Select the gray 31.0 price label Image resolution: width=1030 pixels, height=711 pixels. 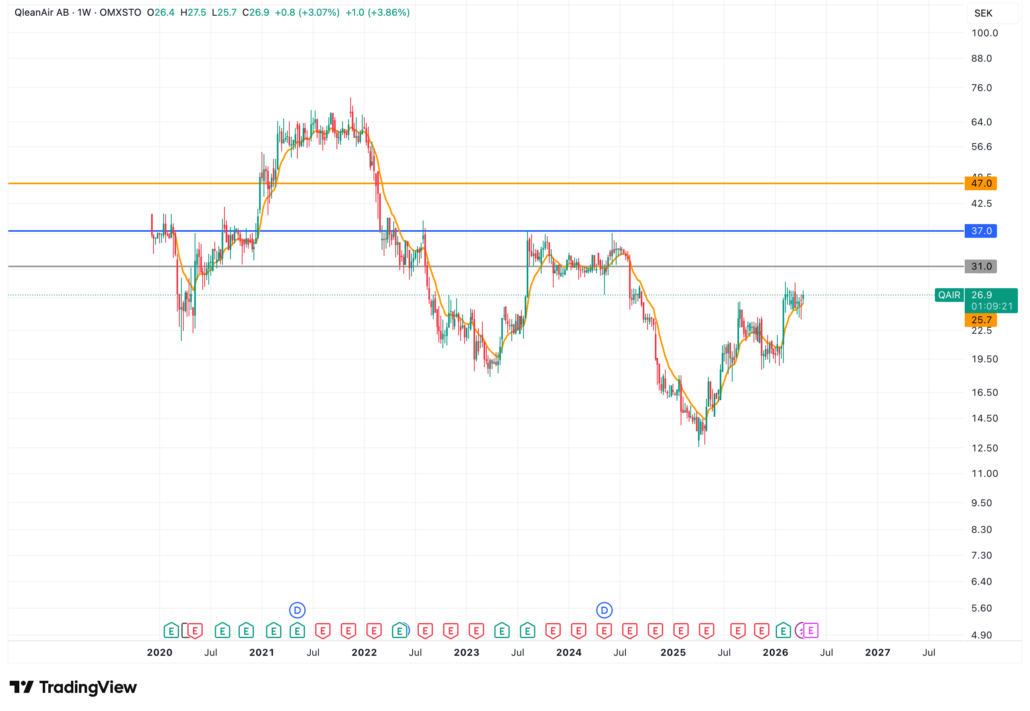981,266
